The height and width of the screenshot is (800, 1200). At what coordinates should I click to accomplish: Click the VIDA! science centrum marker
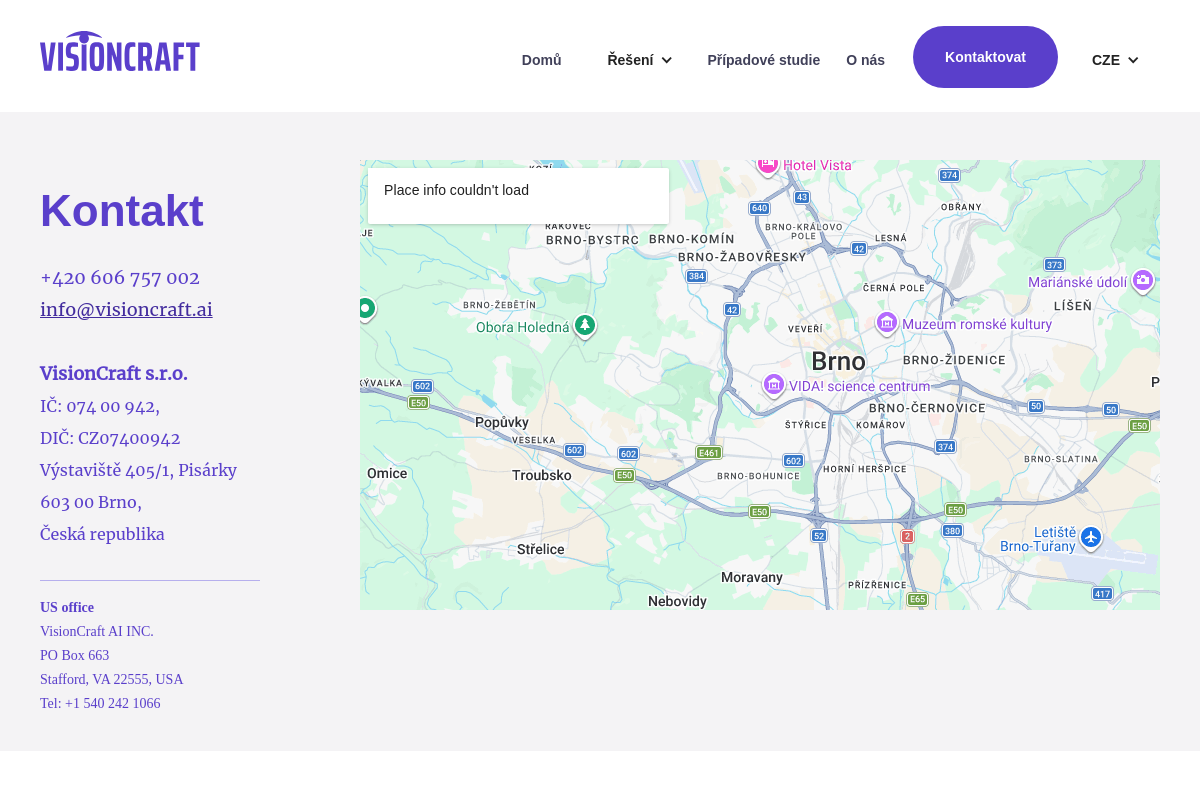coord(773,385)
